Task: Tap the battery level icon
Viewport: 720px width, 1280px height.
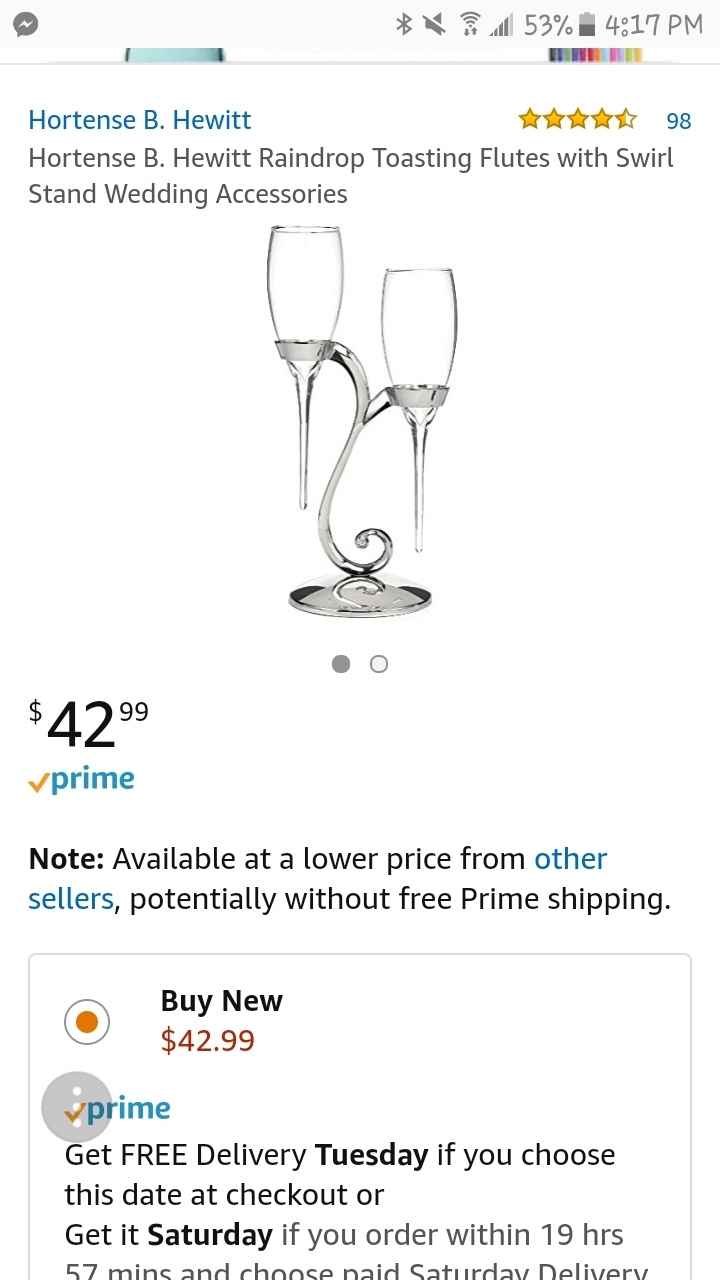Action: (x=588, y=25)
